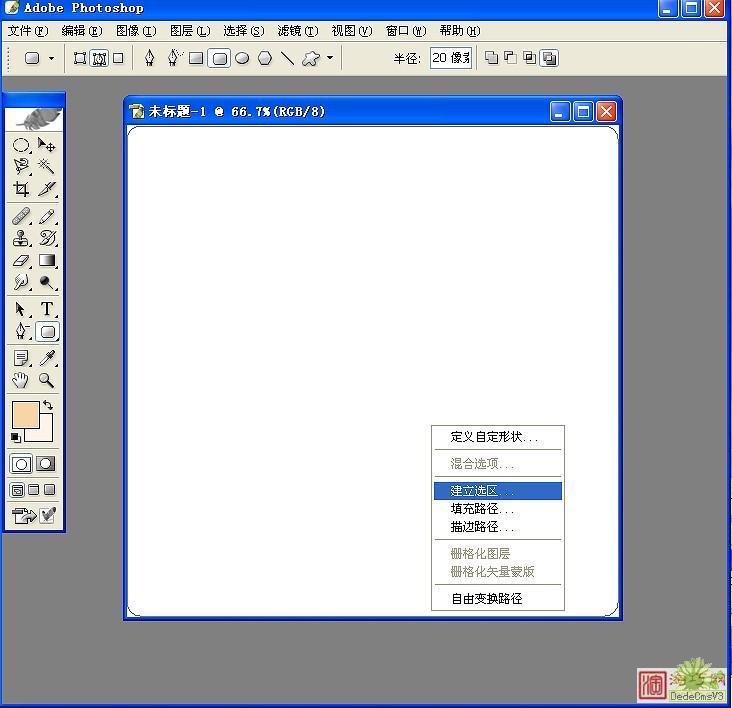This screenshot has height=708, width=732.
Task: Switch to Standard edit mode
Action: point(21,464)
